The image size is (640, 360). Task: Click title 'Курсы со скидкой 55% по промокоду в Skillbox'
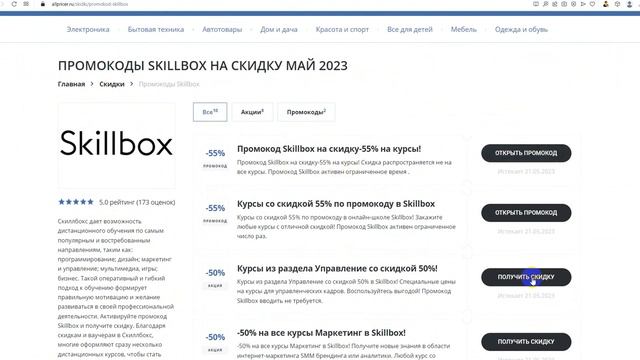336,204
